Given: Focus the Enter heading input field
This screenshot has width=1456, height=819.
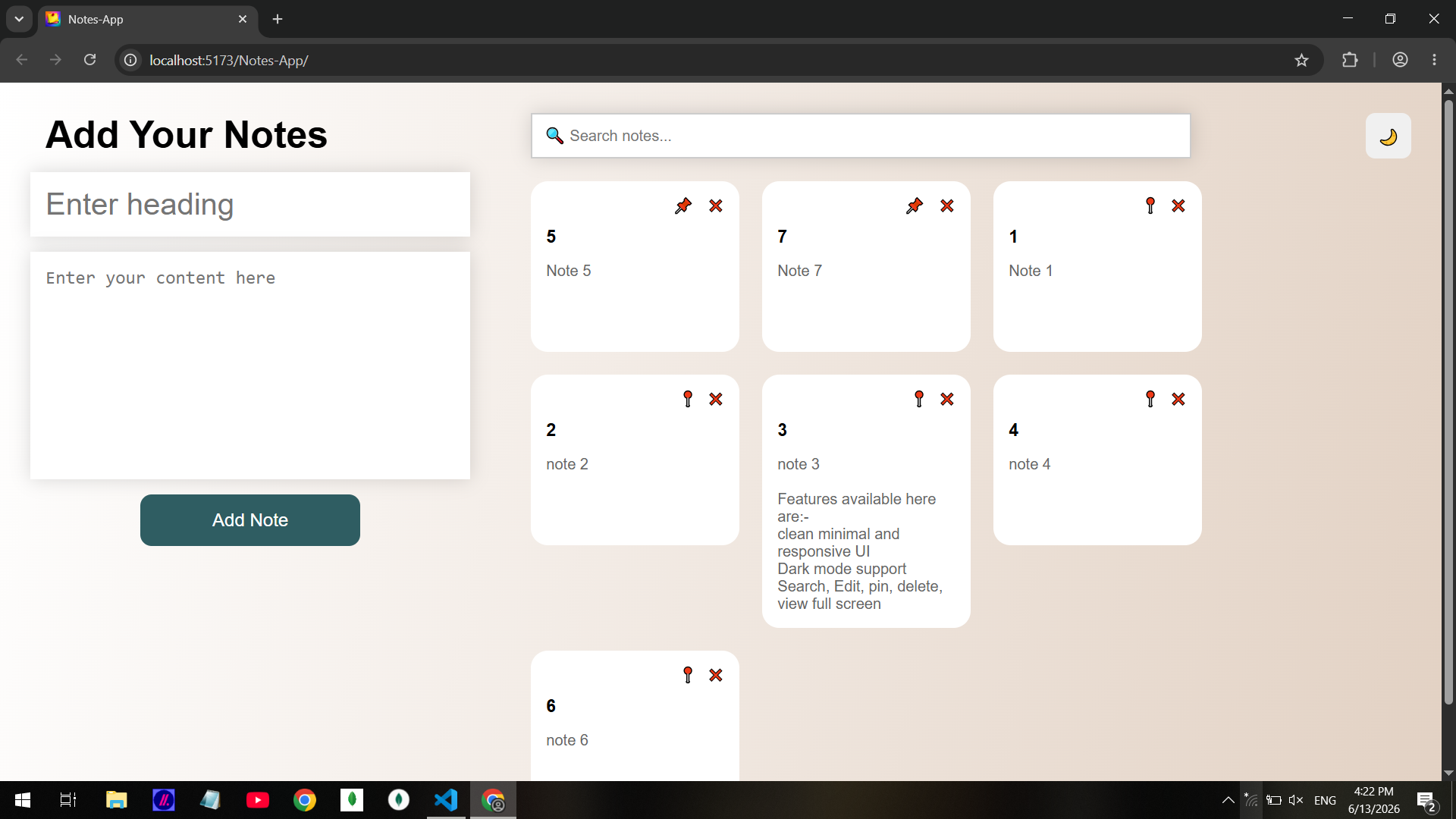Looking at the screenshot, I should tap(250, 205).
